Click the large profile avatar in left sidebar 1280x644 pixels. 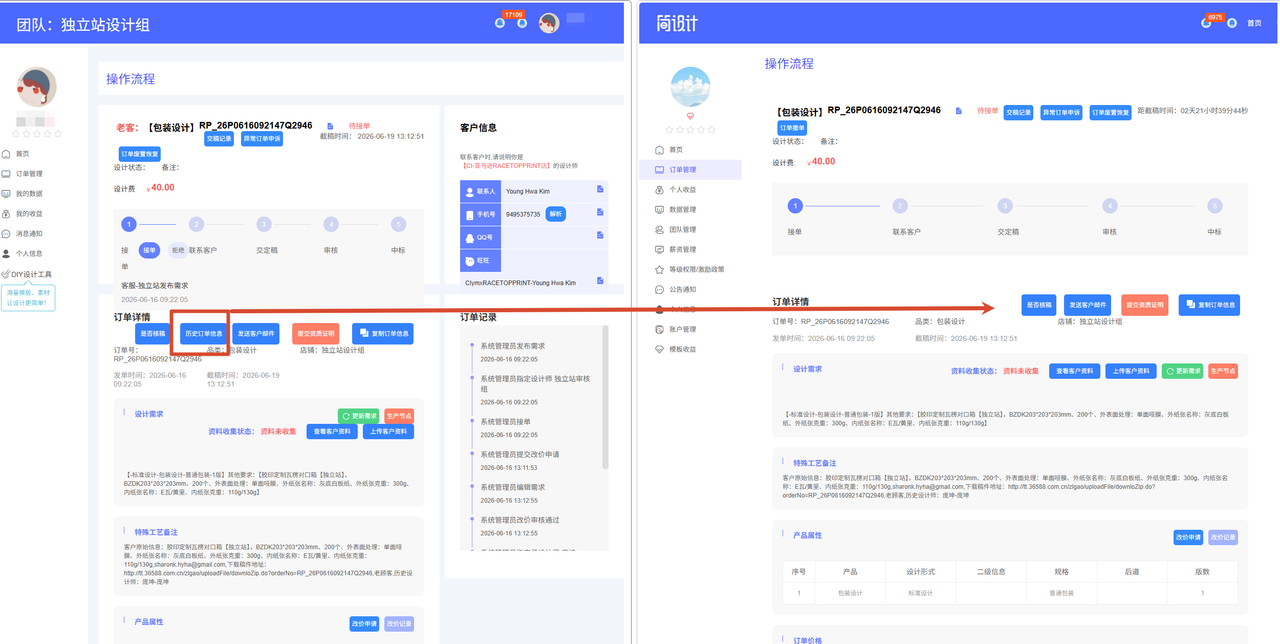click(x=37, y=87)
